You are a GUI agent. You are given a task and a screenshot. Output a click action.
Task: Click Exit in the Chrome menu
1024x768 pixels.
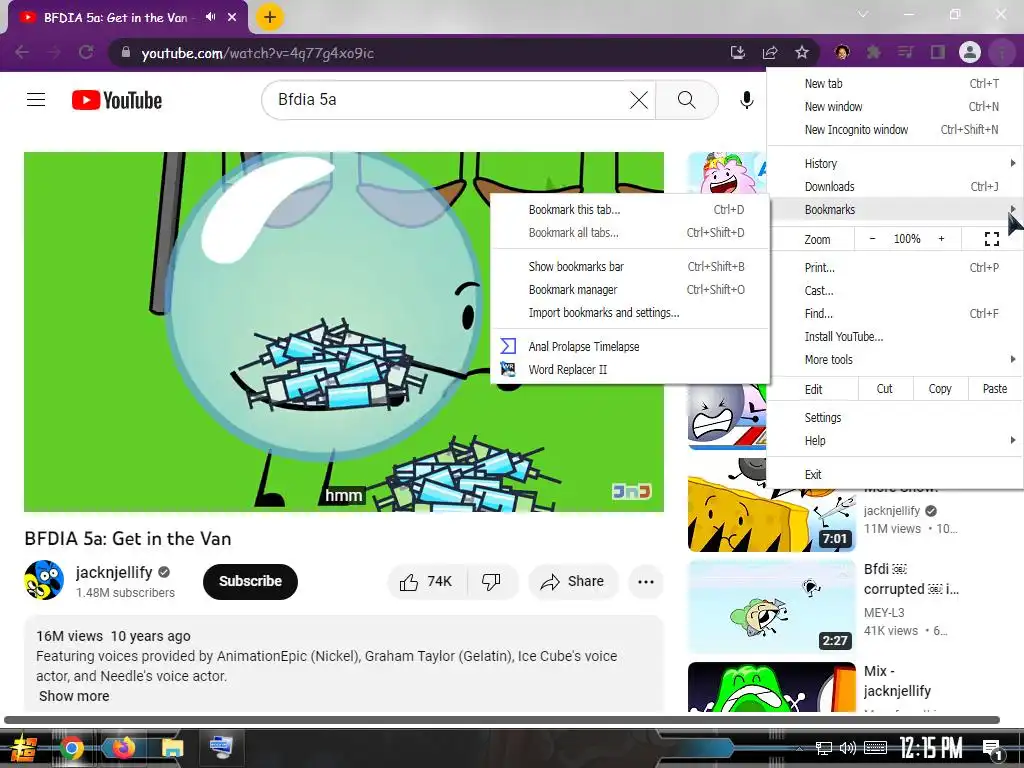pos(895,474)
